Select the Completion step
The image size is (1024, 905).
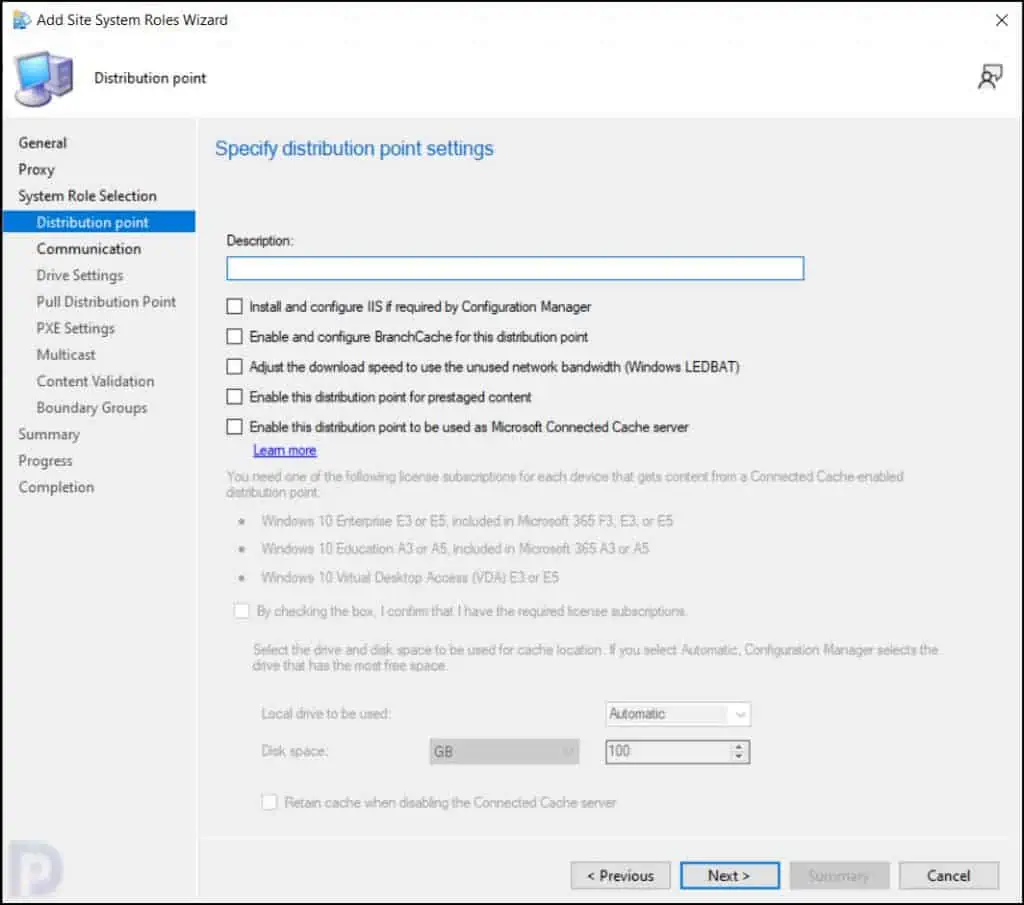click(56, 487)
